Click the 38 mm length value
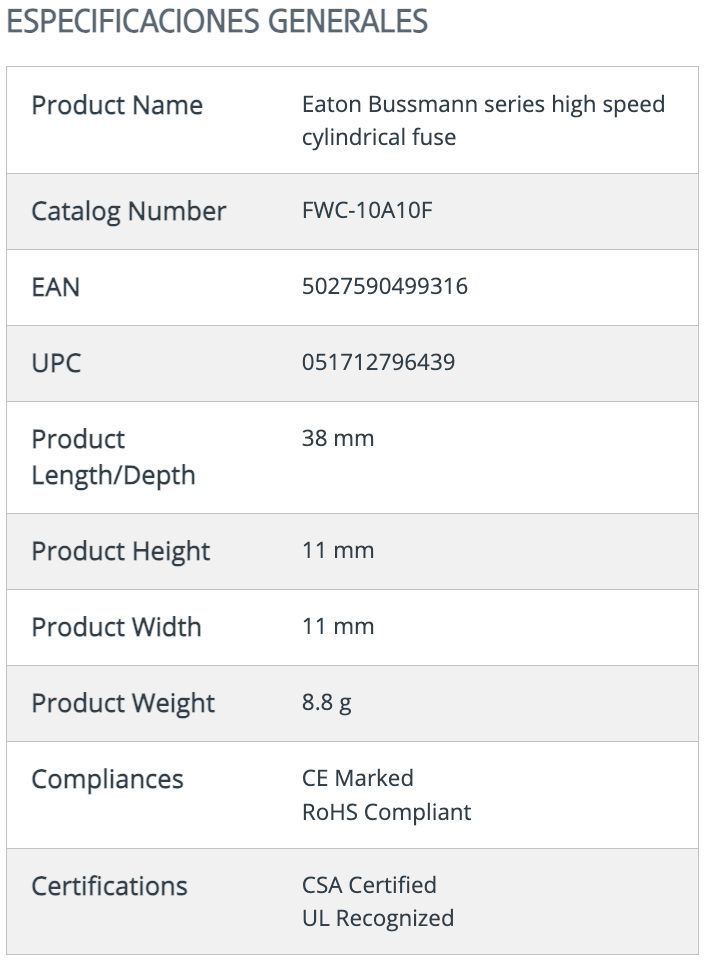The image size is (706, 962). coord(338,439)
